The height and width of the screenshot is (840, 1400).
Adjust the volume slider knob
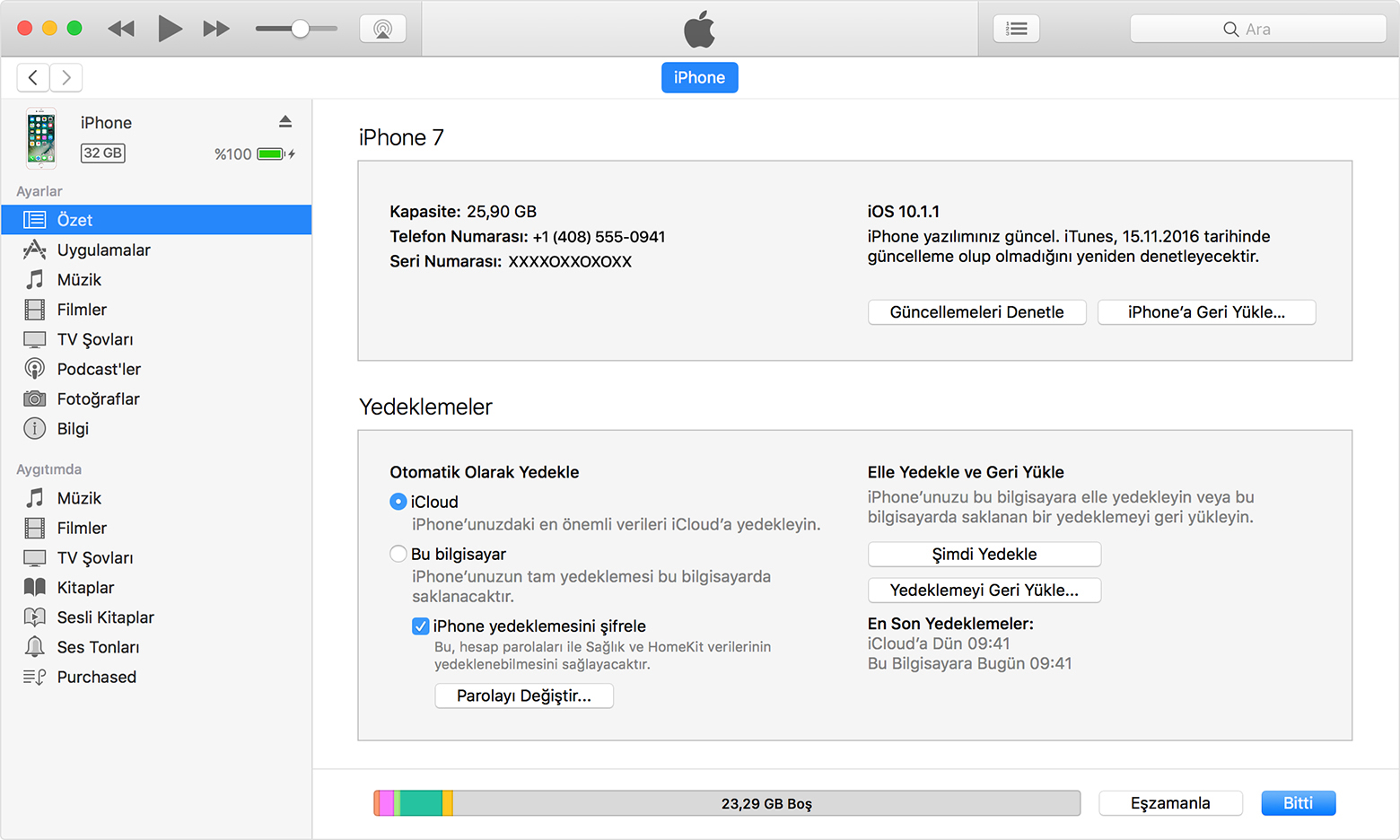(301, 29)
